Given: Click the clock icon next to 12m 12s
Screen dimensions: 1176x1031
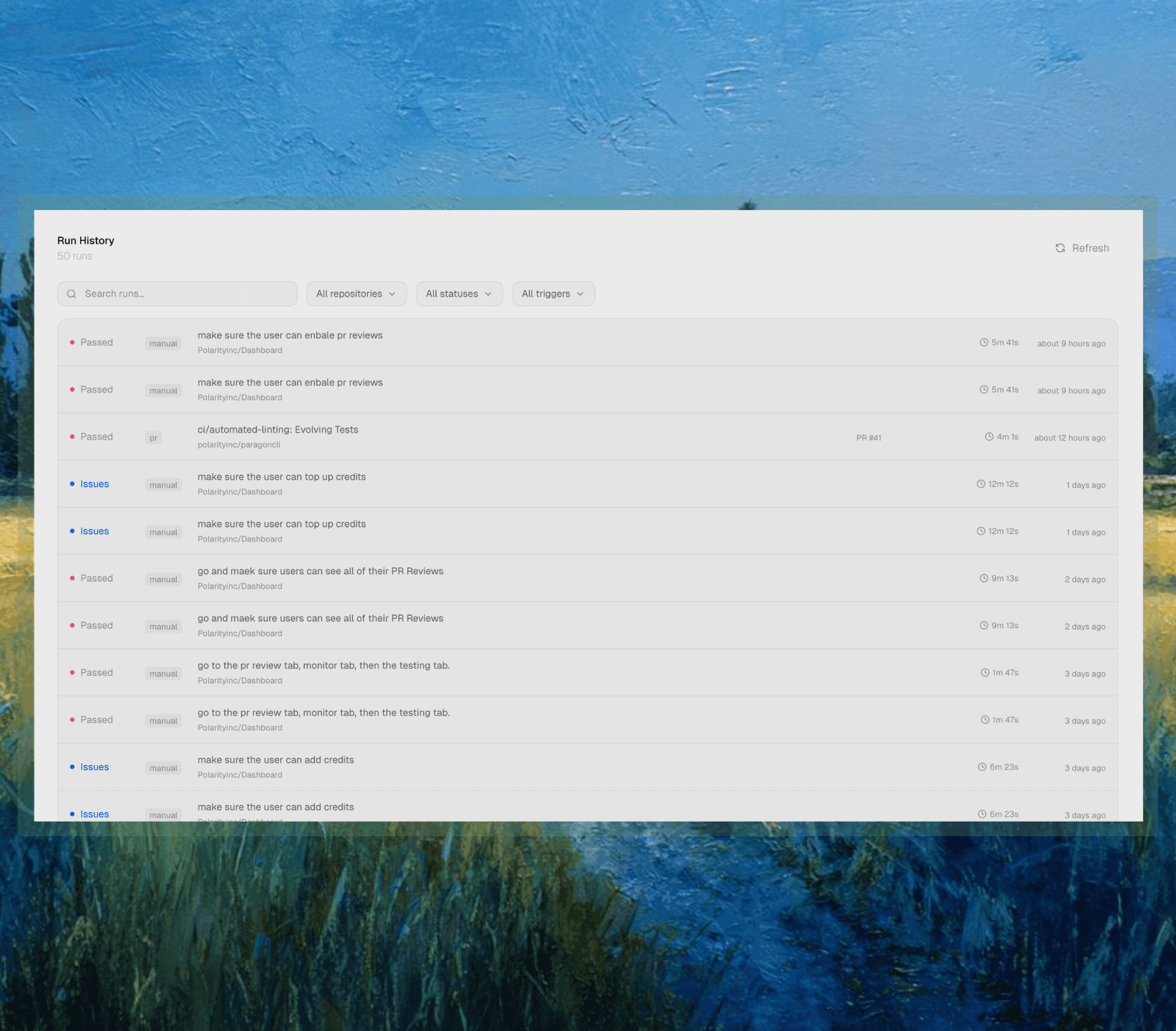Looking at the screenshot, I should (982, 483).
